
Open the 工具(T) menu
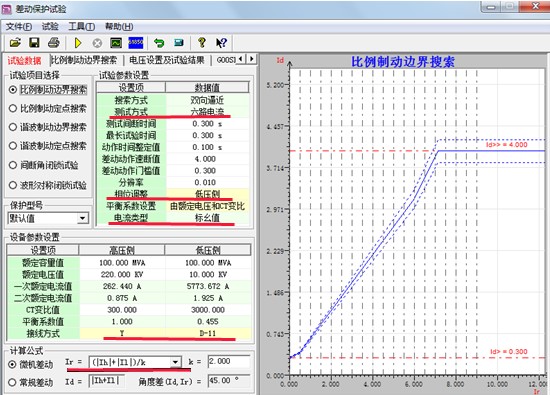coord(81,26)
